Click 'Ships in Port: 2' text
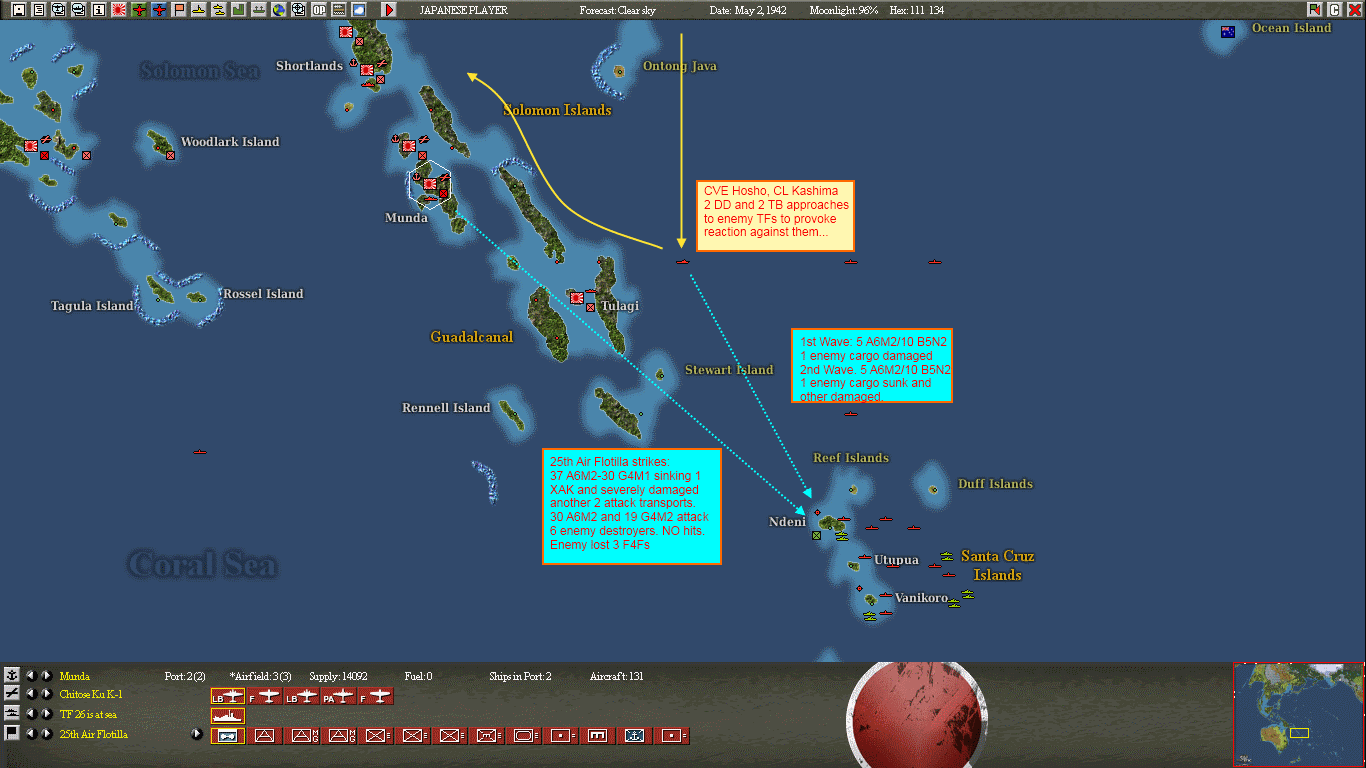 (x=520, y=677)
